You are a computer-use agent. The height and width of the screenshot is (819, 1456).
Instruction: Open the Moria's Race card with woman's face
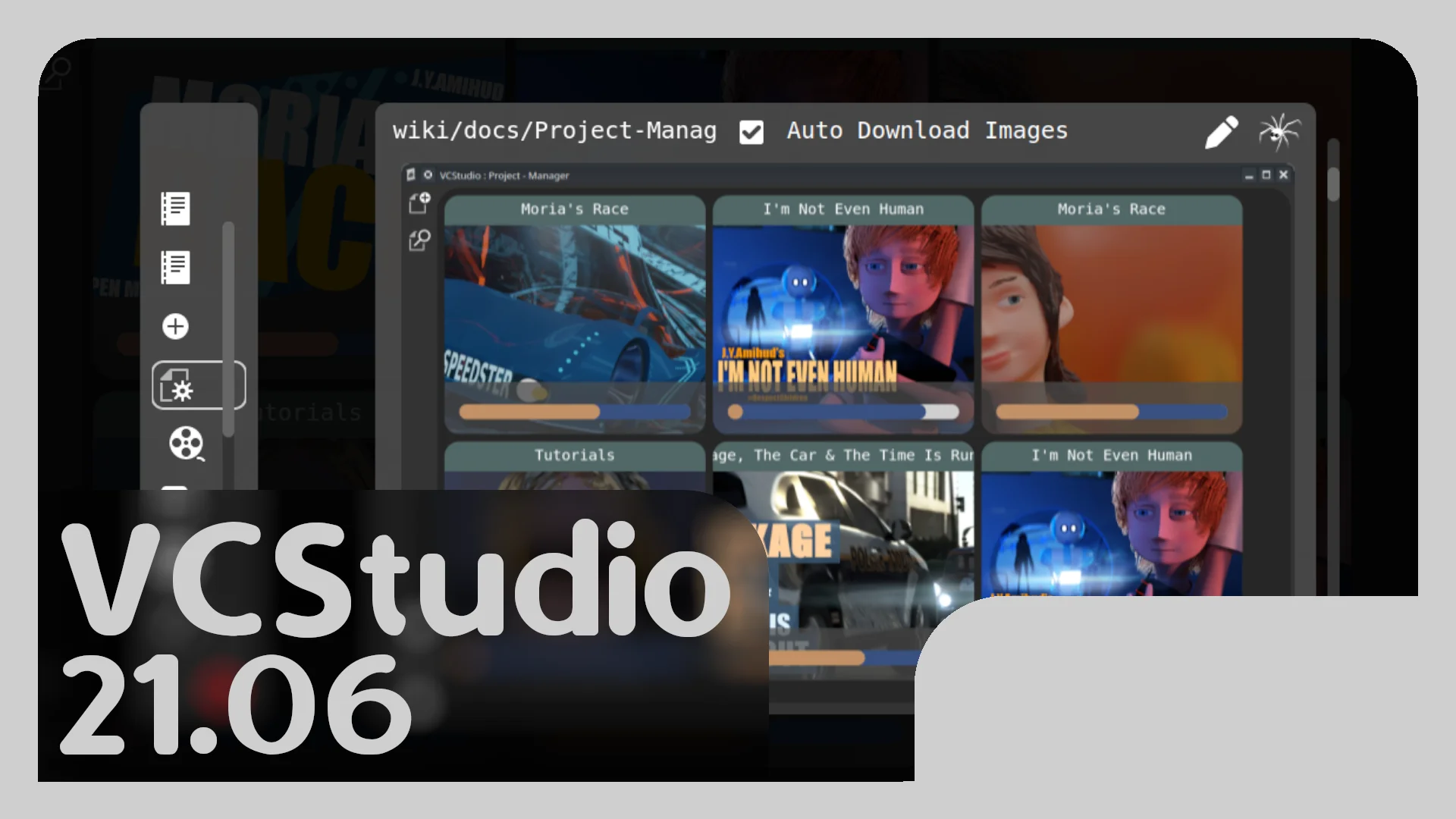pyautogui.click(x=1112, y=315)
